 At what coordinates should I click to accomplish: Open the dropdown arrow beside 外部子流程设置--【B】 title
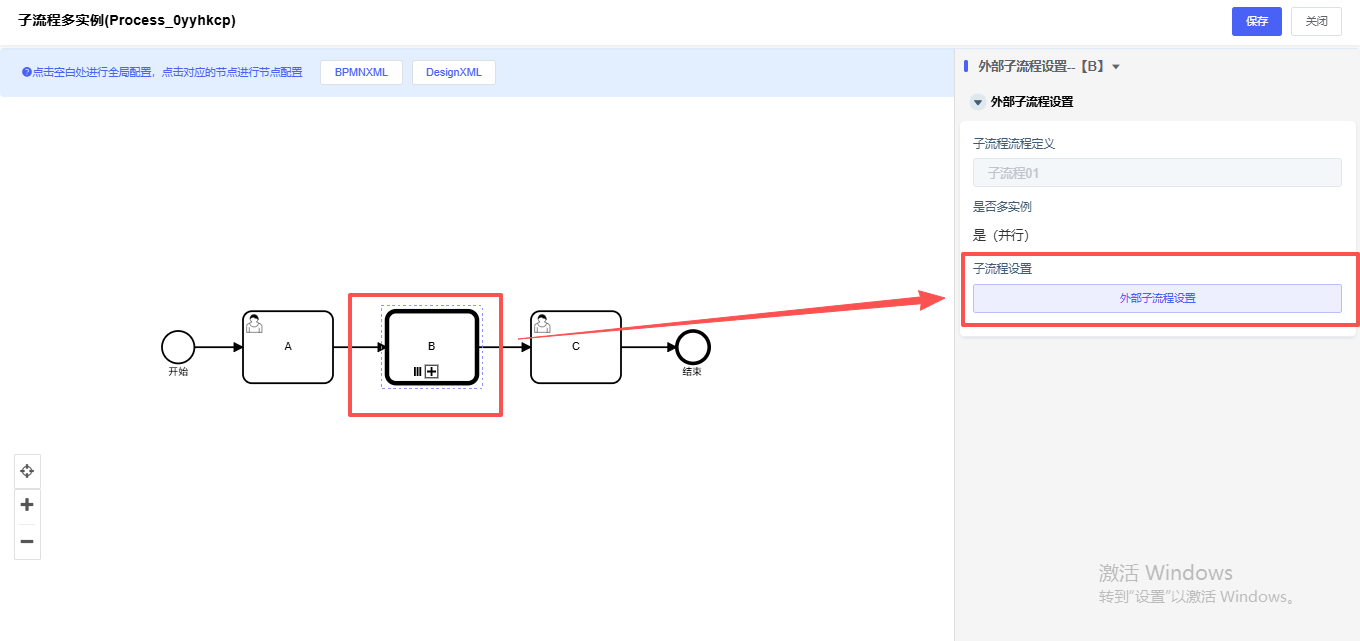[x=1116, y=67]
